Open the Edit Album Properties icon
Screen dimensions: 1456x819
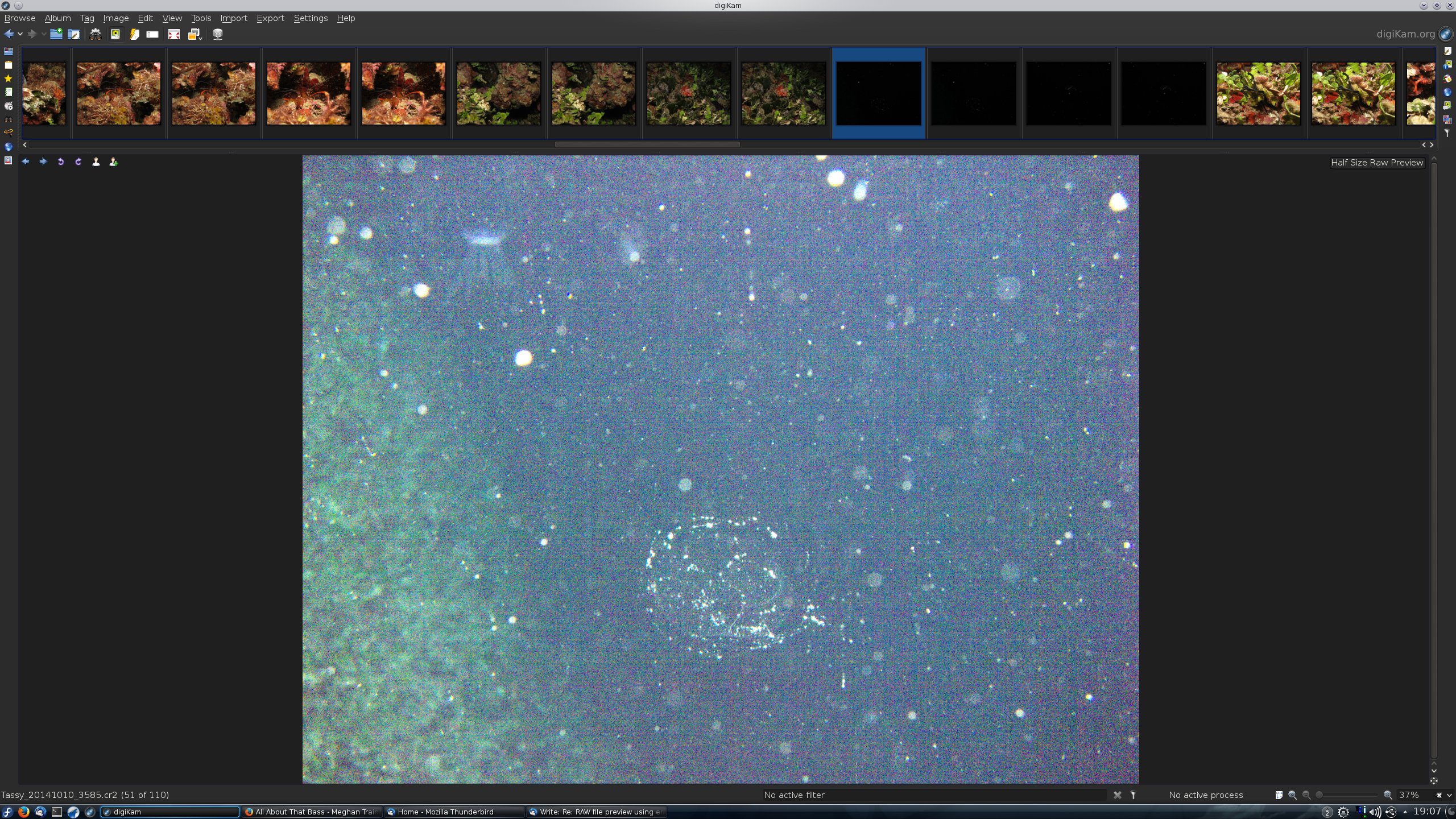point(74,34)
